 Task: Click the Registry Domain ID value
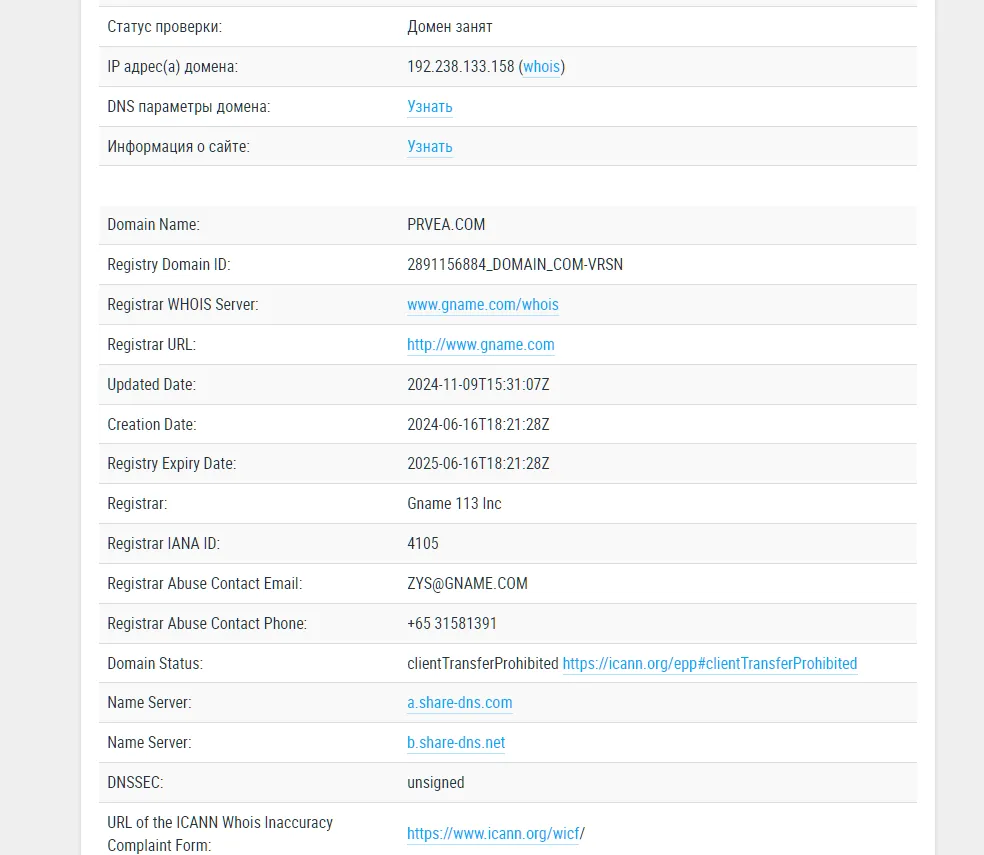[x=515, y=264]
